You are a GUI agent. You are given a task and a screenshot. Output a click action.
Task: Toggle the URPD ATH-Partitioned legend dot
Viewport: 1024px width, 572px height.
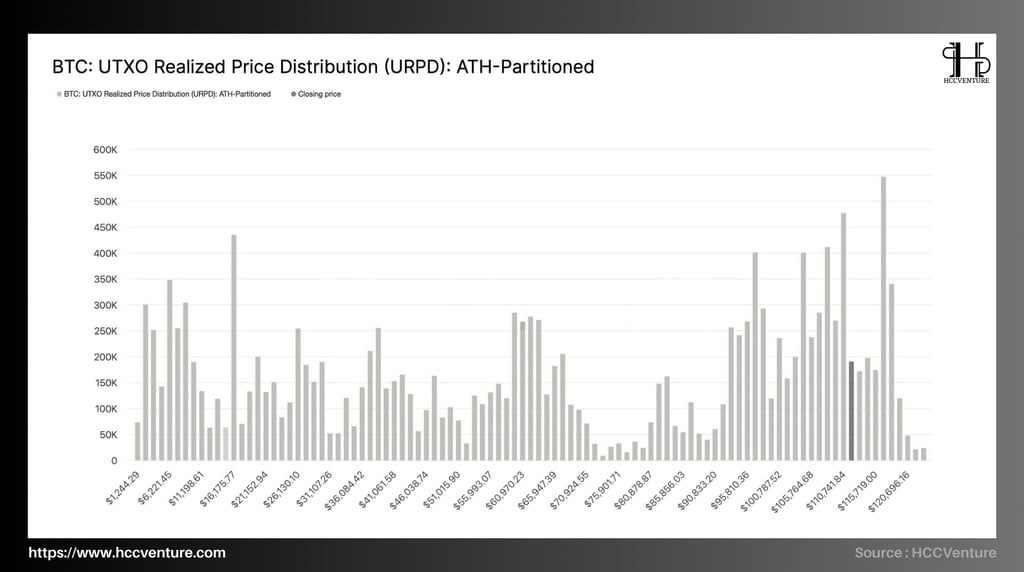59,94
